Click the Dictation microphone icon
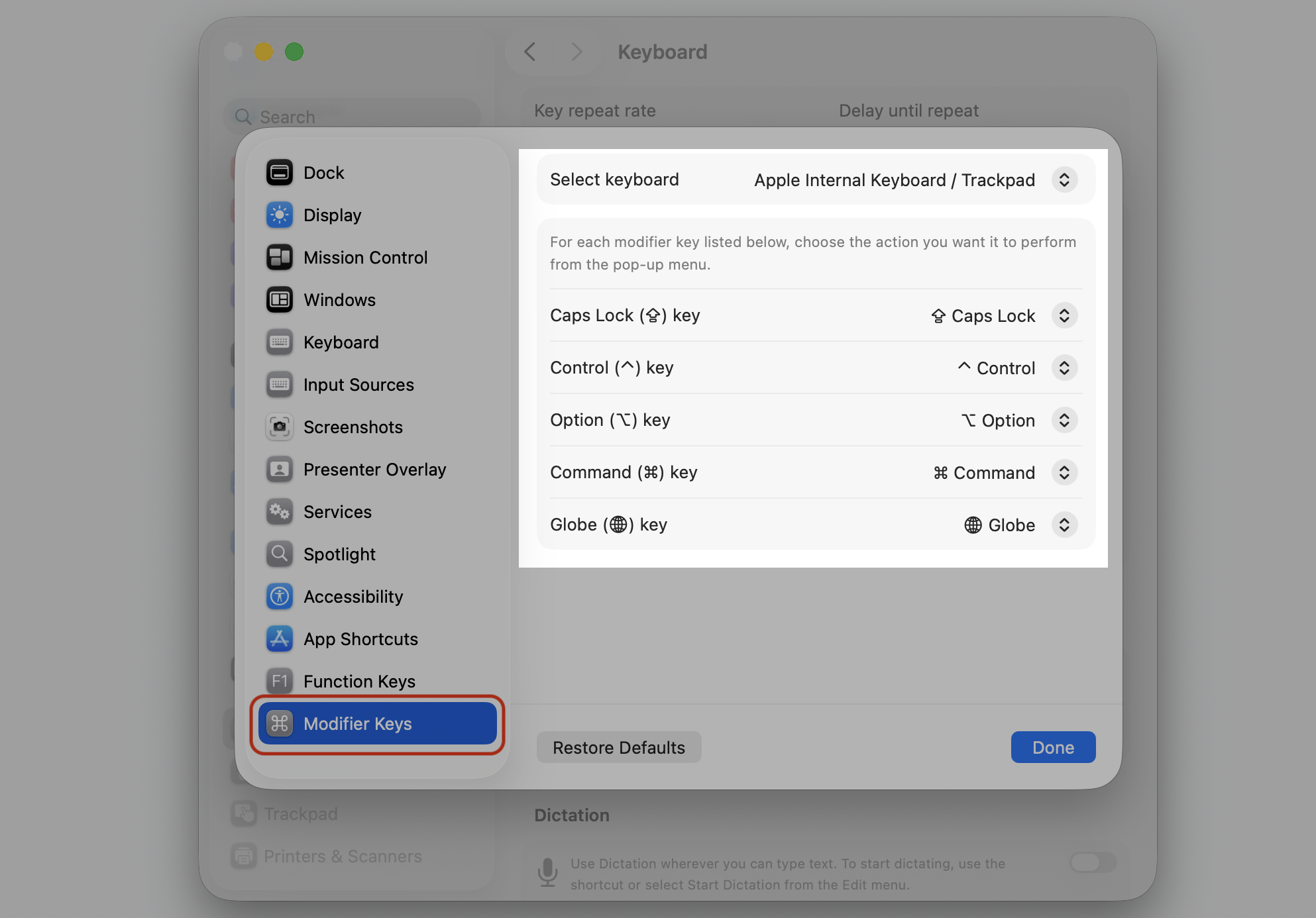Image resolution: width=1316 pixels, height=918 pixels. (x=547, y=872)
